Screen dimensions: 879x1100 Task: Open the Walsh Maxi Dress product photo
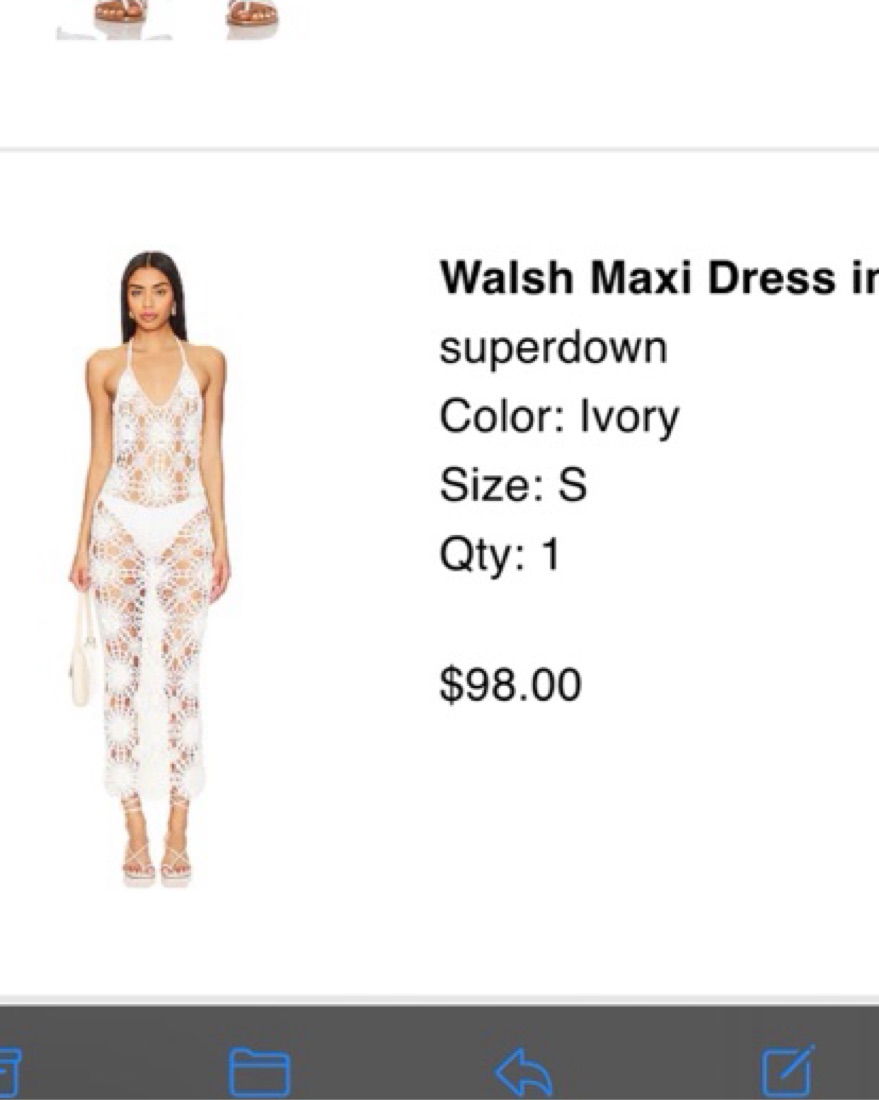pos(149,569)
